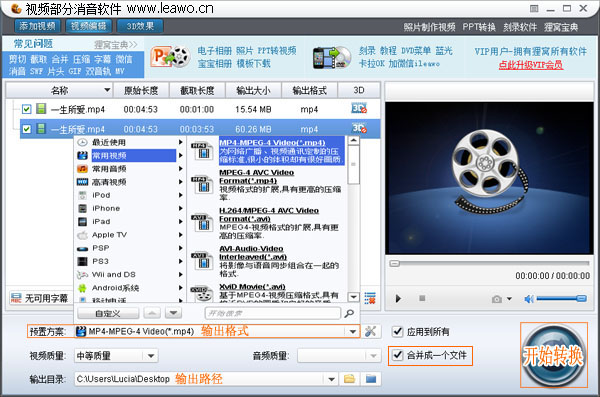Mute the preview speaker icon
Viewport: 600px width, 397px height.
tap(529, 299)
